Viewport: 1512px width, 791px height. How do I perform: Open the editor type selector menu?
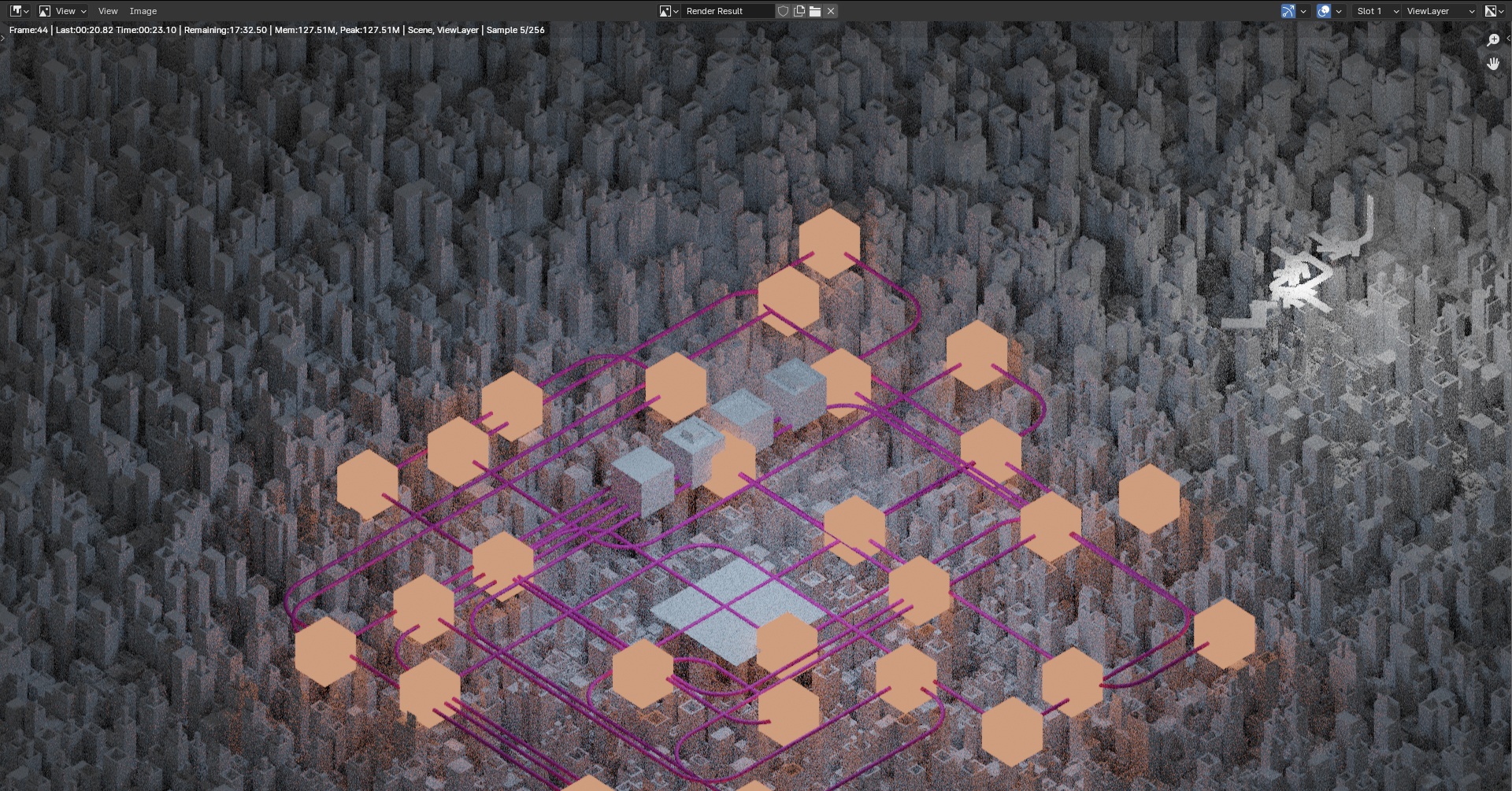(19, 11)
